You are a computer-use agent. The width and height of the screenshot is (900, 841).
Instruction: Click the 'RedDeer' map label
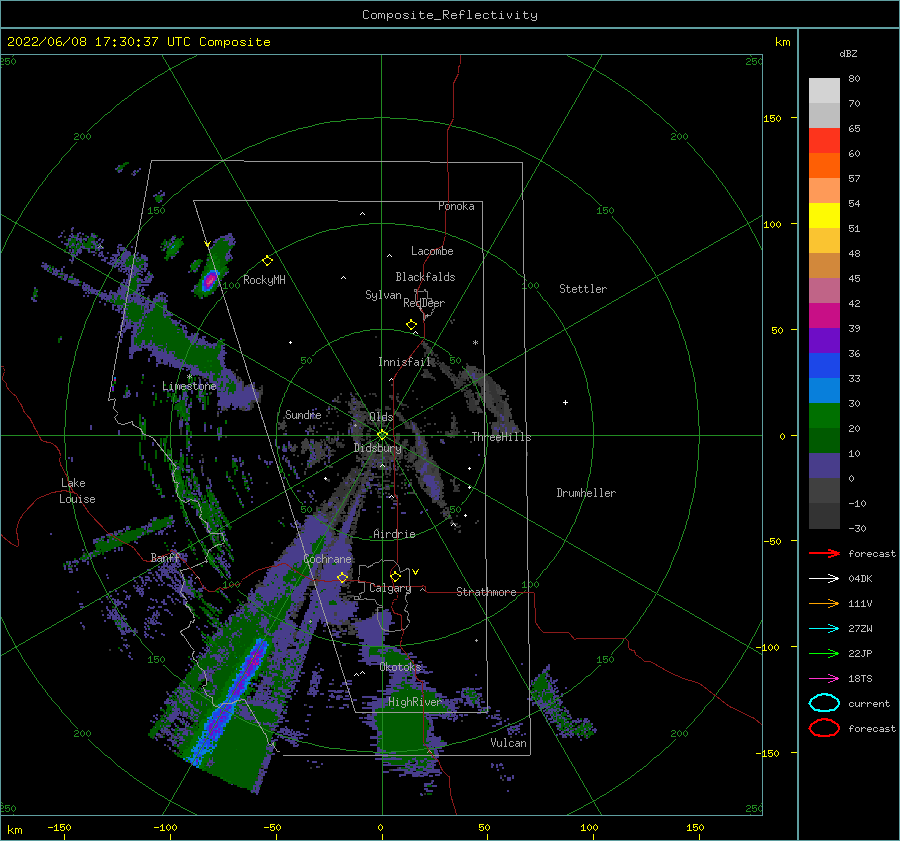pyautogui.click(x=424, y=303)
